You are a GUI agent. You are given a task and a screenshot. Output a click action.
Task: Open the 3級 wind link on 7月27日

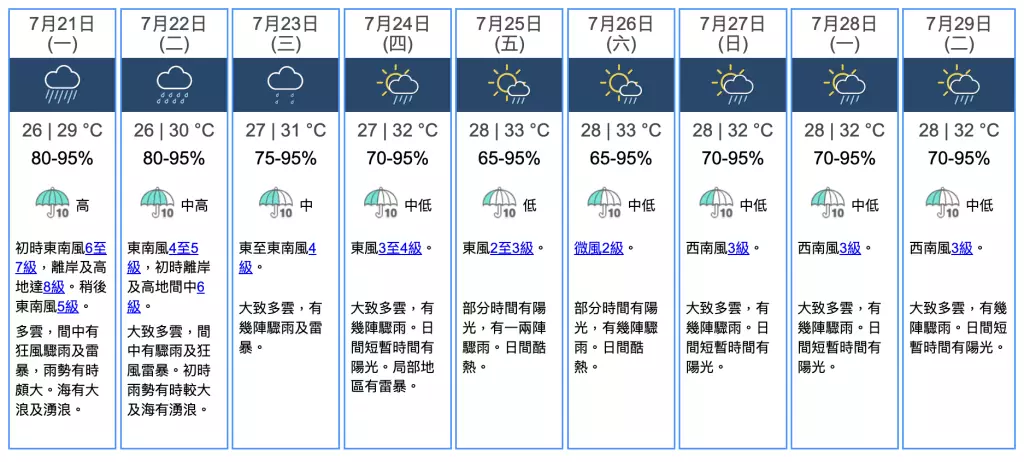738,248
